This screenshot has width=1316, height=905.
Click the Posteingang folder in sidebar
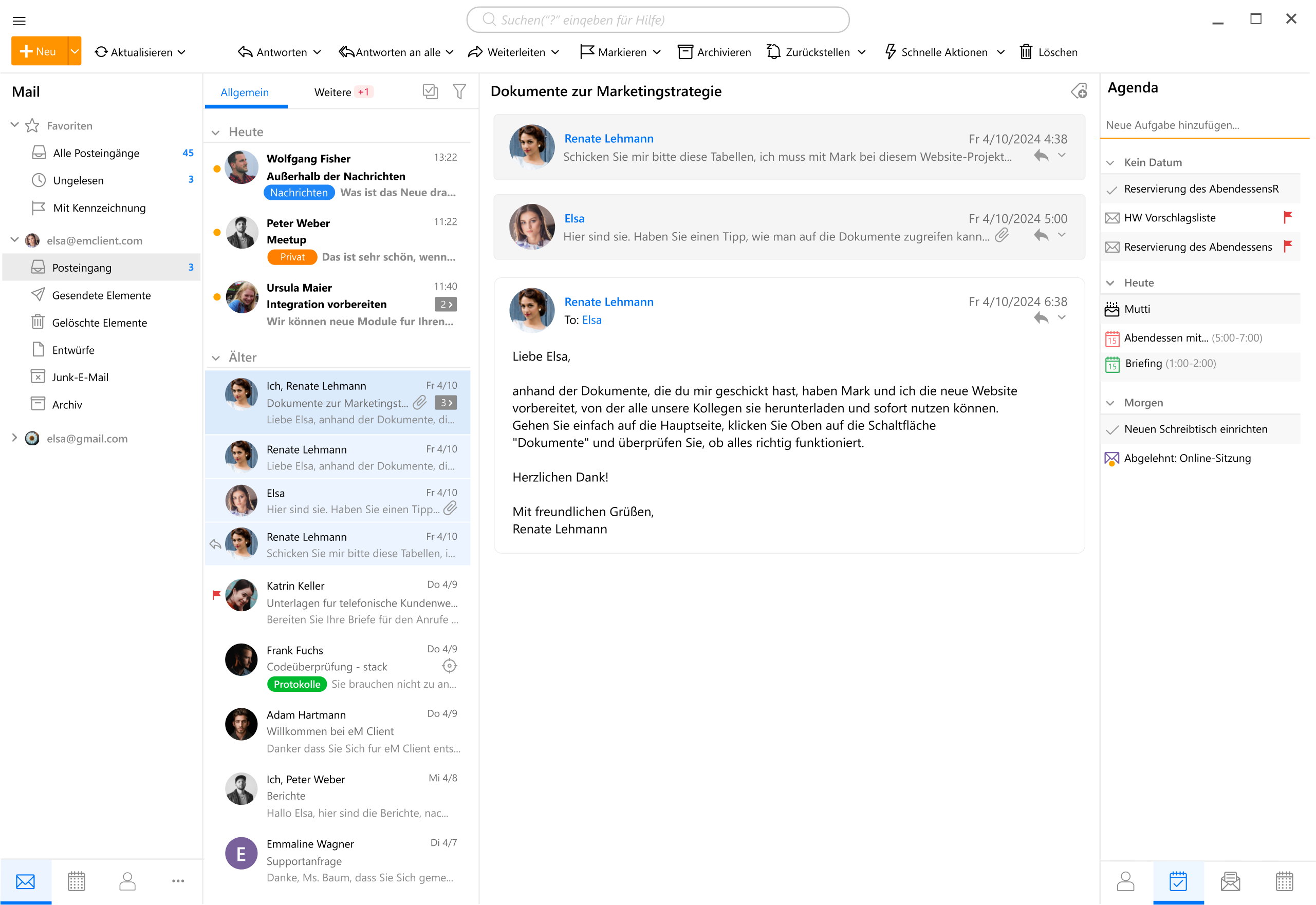[x=83, y=268]
